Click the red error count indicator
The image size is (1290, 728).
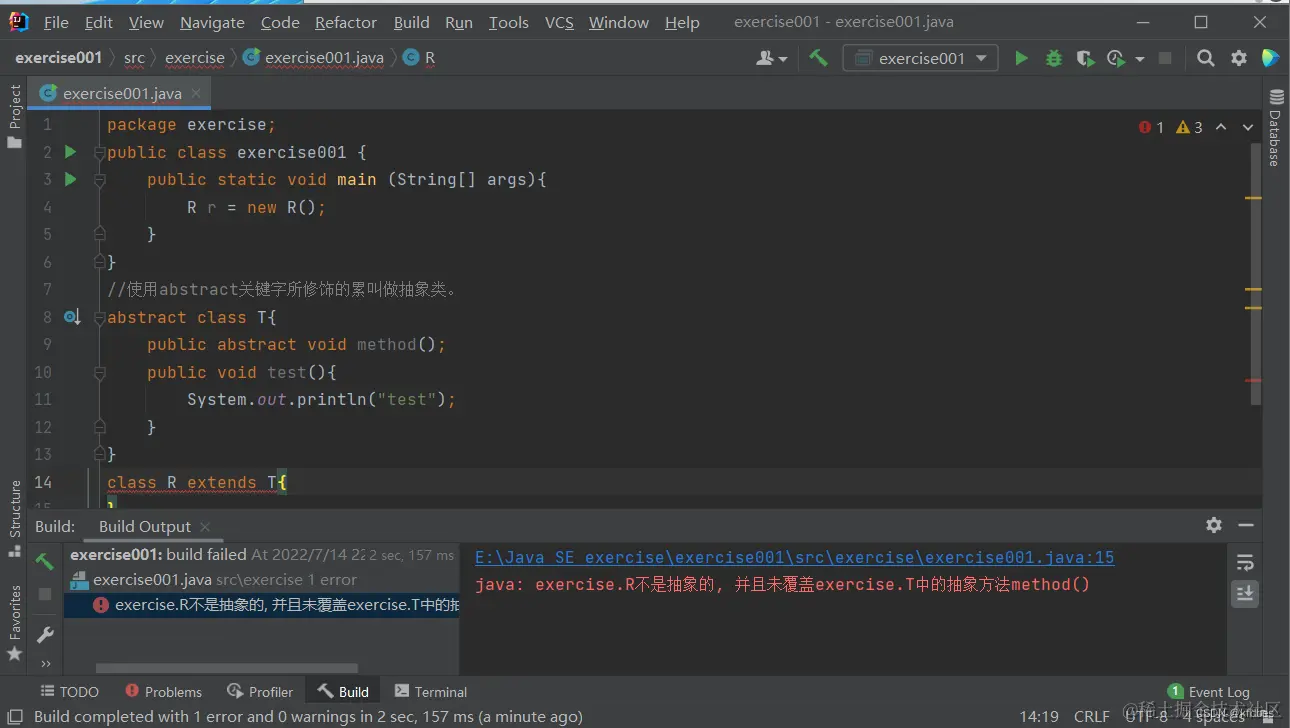coord(1151,127)
